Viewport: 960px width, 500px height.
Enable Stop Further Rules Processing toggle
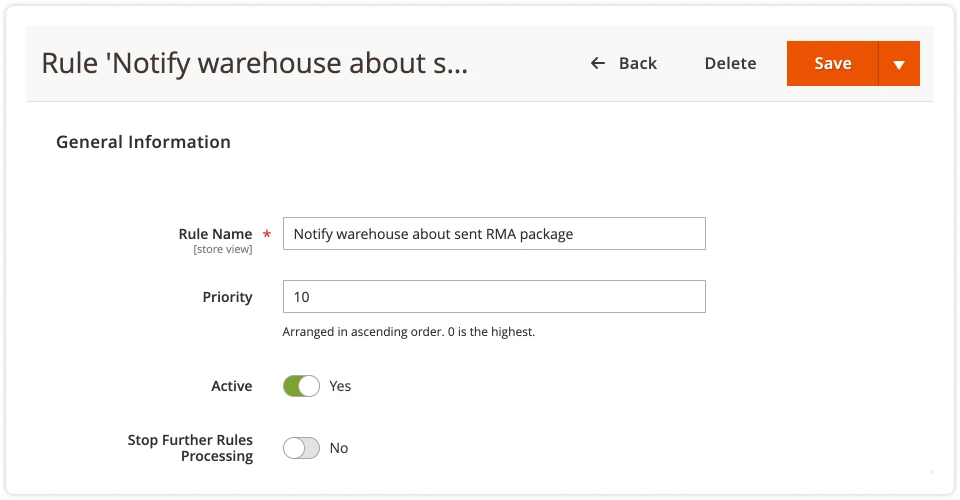[x=301, y=448]
